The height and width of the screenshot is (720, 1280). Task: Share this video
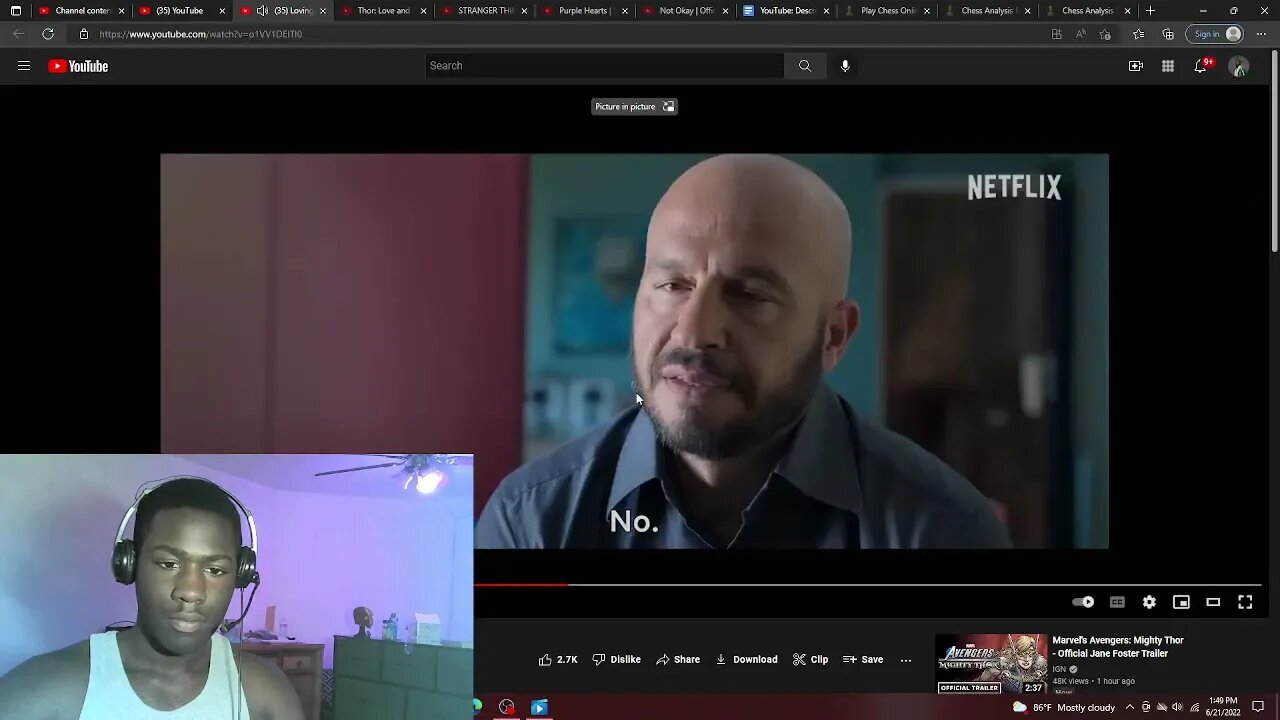[x=677, y=660]
